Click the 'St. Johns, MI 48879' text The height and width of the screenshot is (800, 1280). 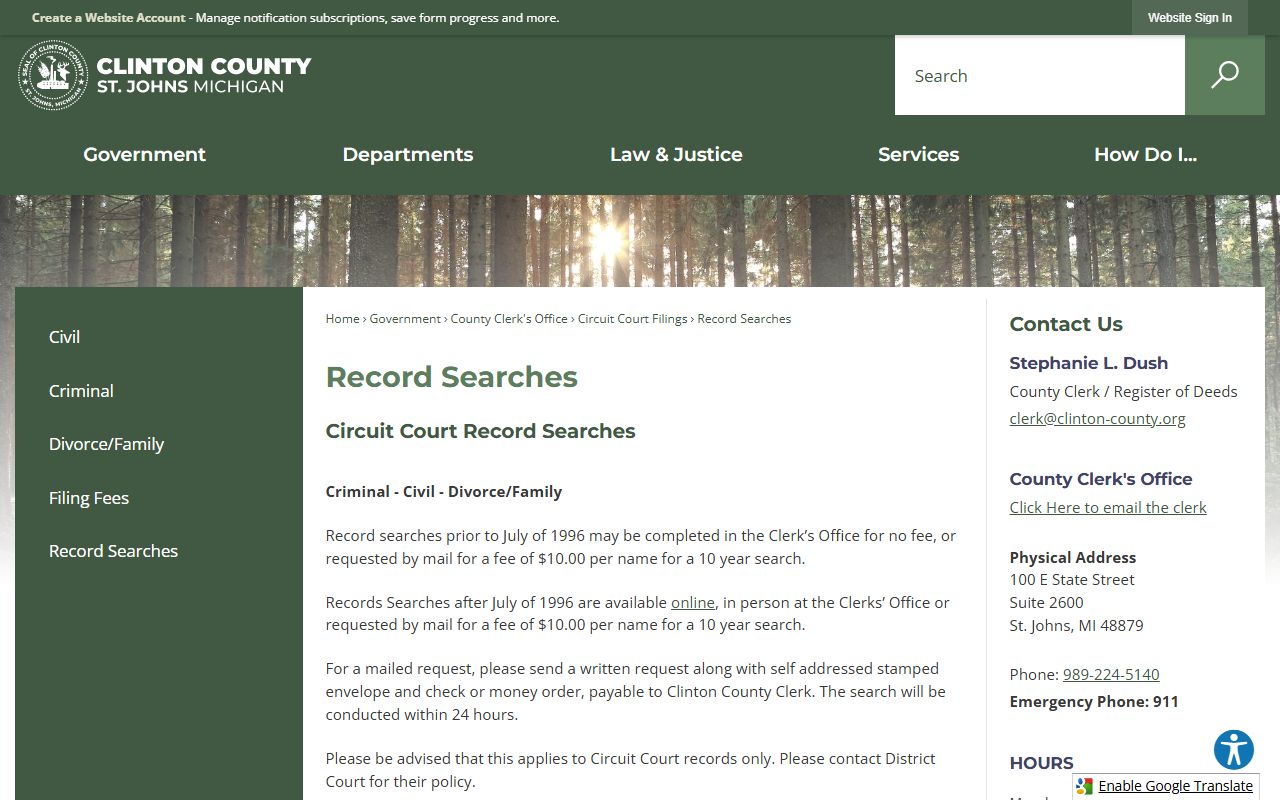click(x=1077, y=626)
